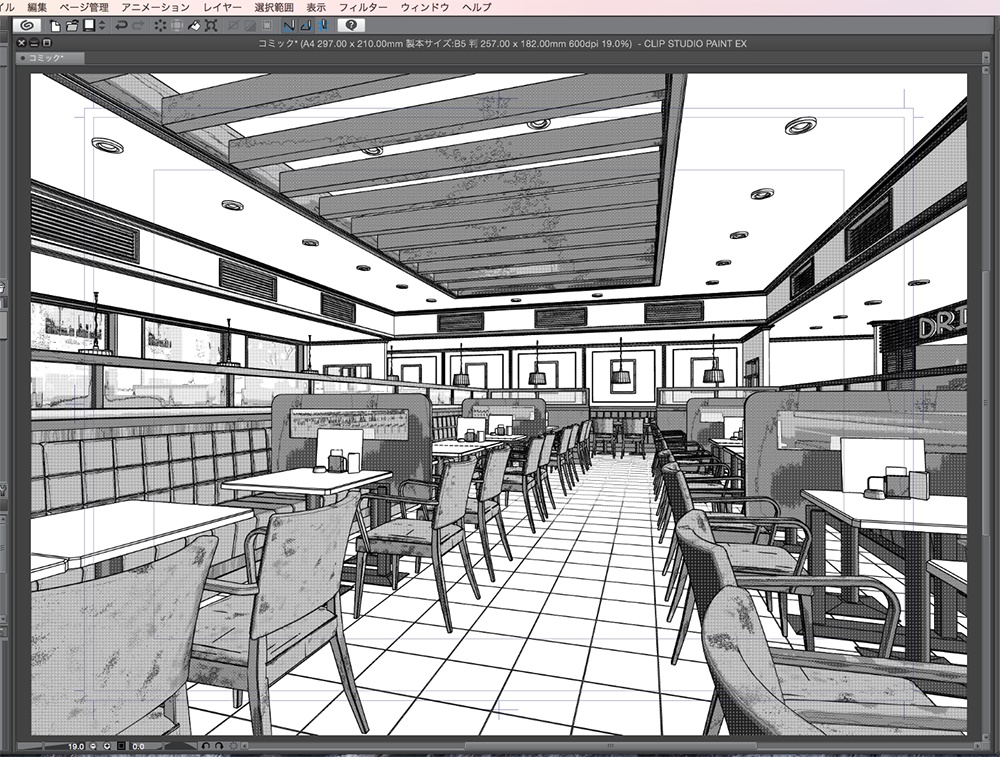Open CLIP STUDIO support question mark button
The image size is (1000, 757).
click(x=351, y=25)
